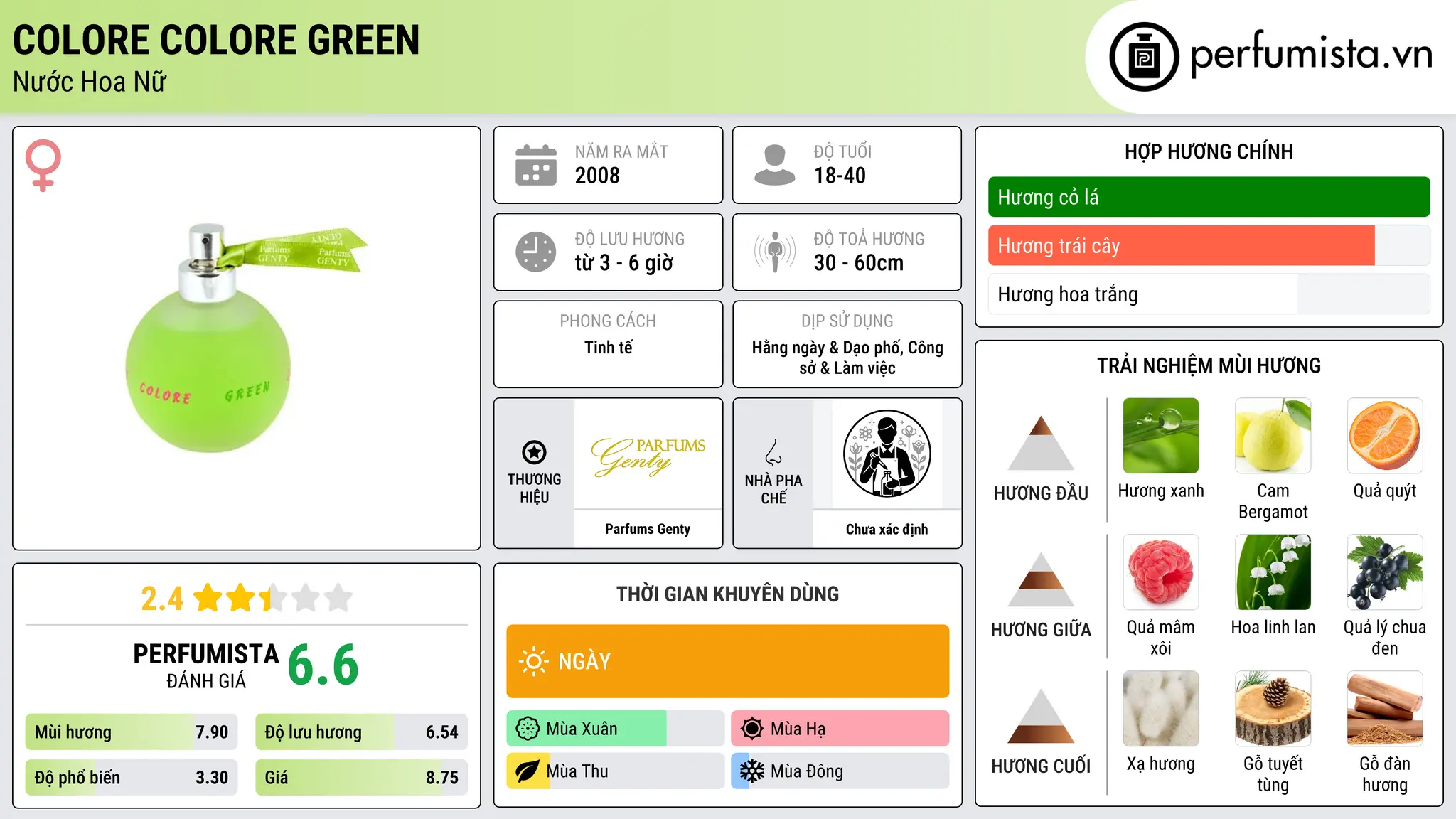
Task: Click the longevity value từ 3 - 6 giờ
Action: 623,263
